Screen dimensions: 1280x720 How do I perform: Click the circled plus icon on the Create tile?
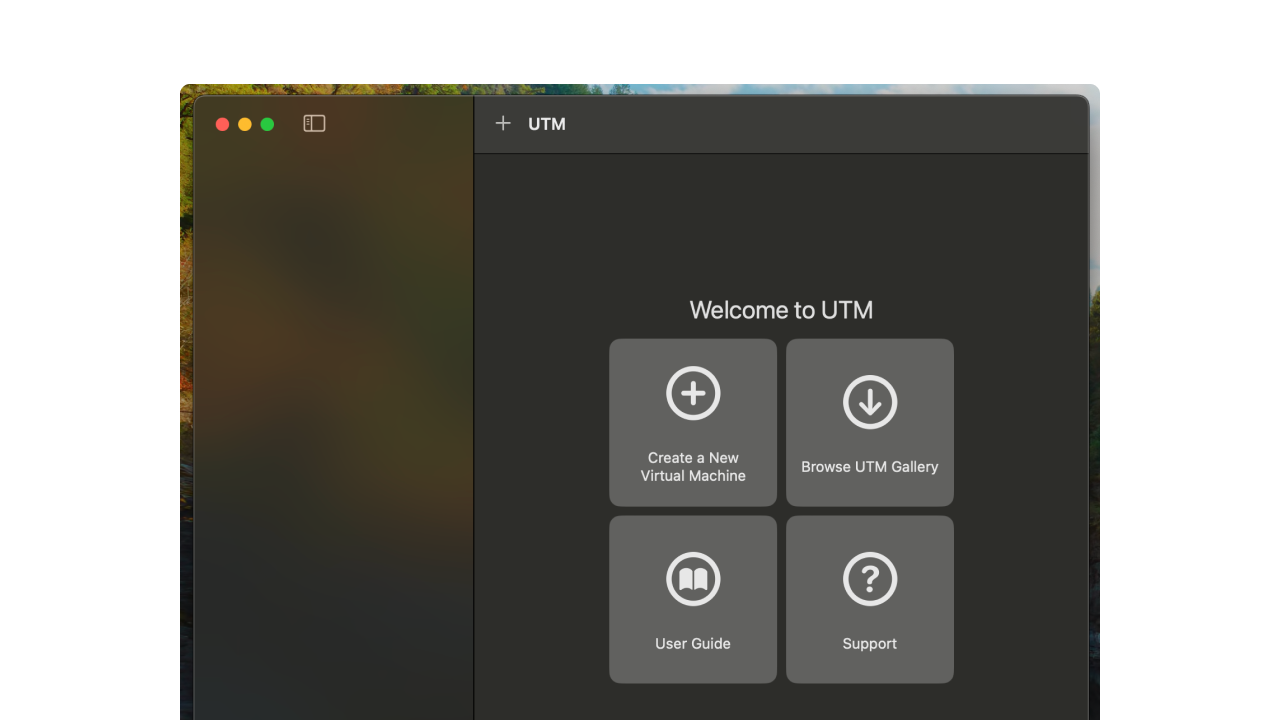tap(692, 393)
